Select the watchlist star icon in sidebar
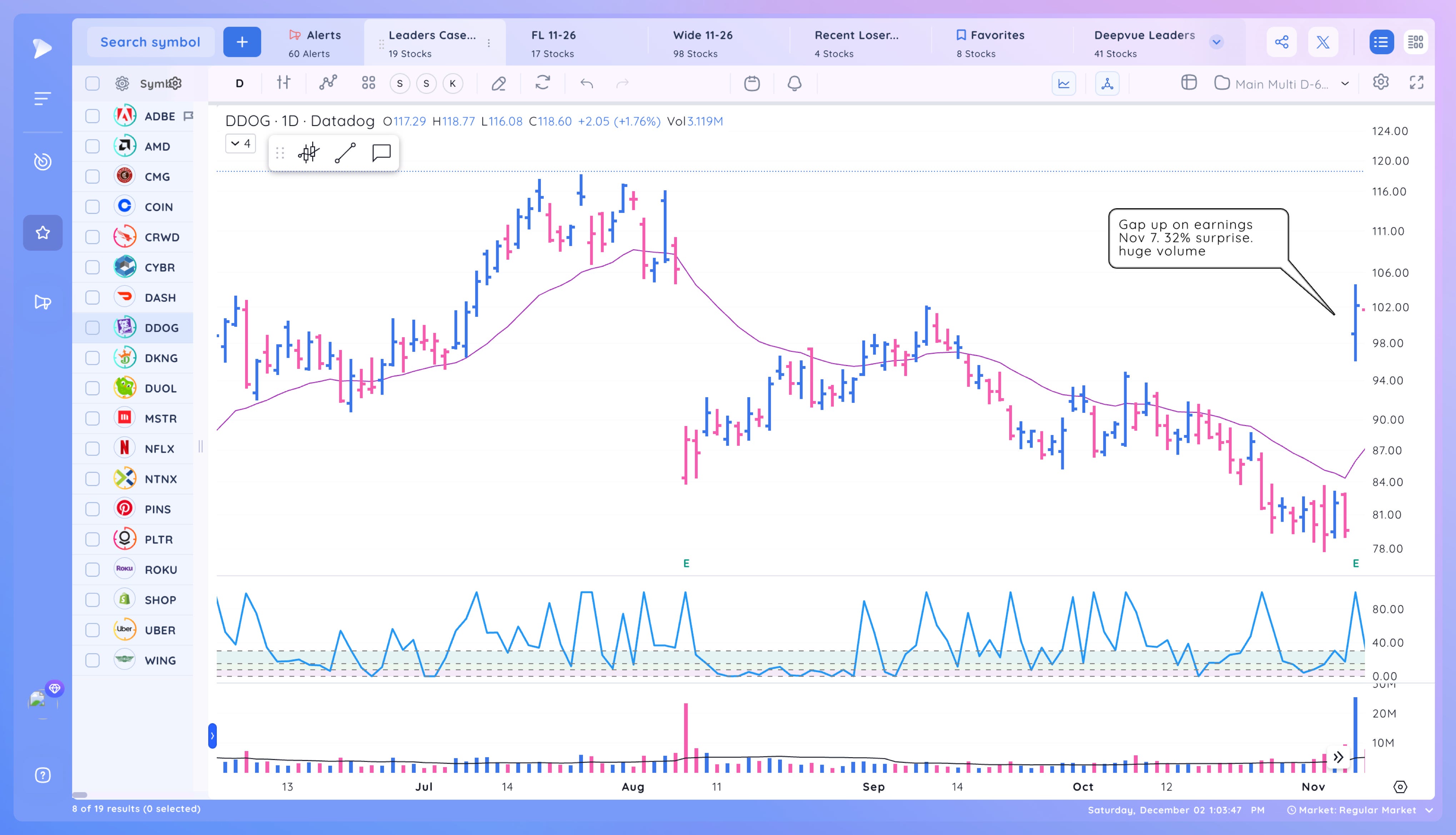The height and width of the screenshot is (835, 1456). (43, 233)
